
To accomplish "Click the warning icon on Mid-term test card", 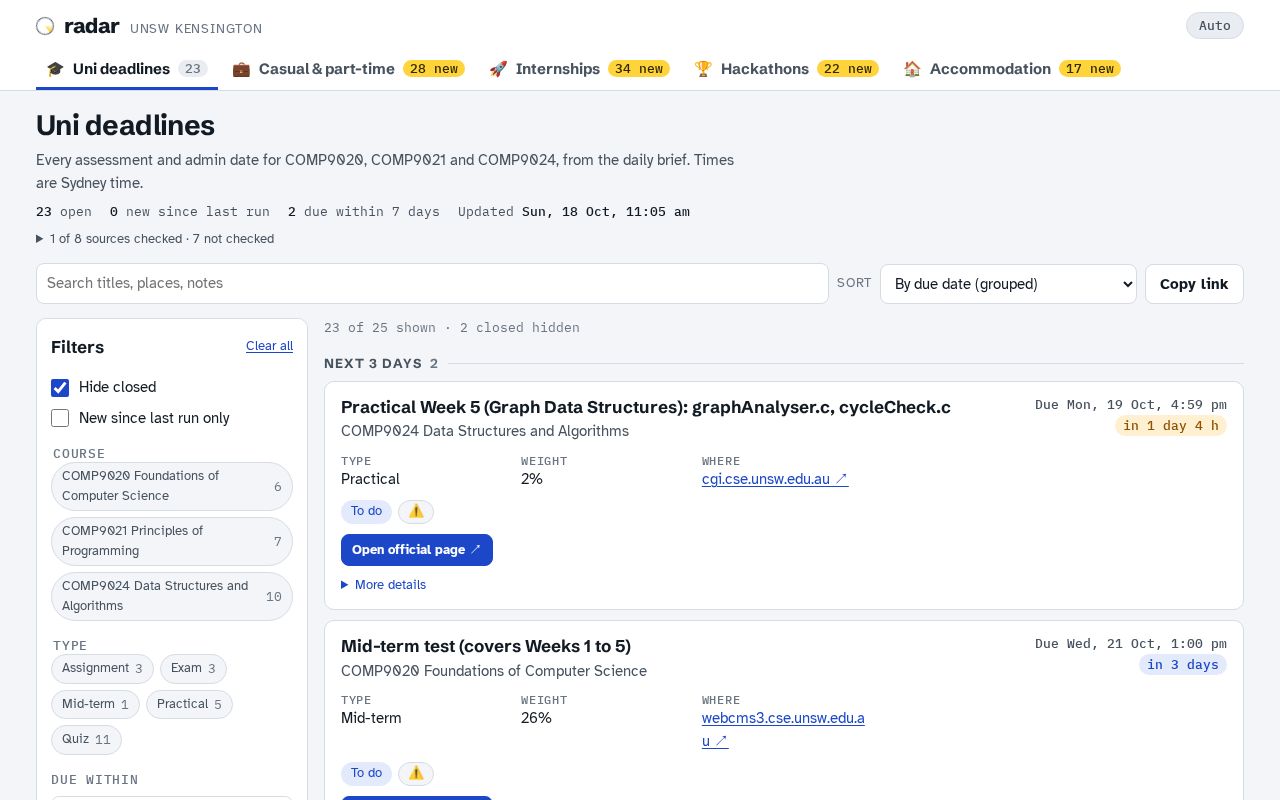I will point(416,773).
